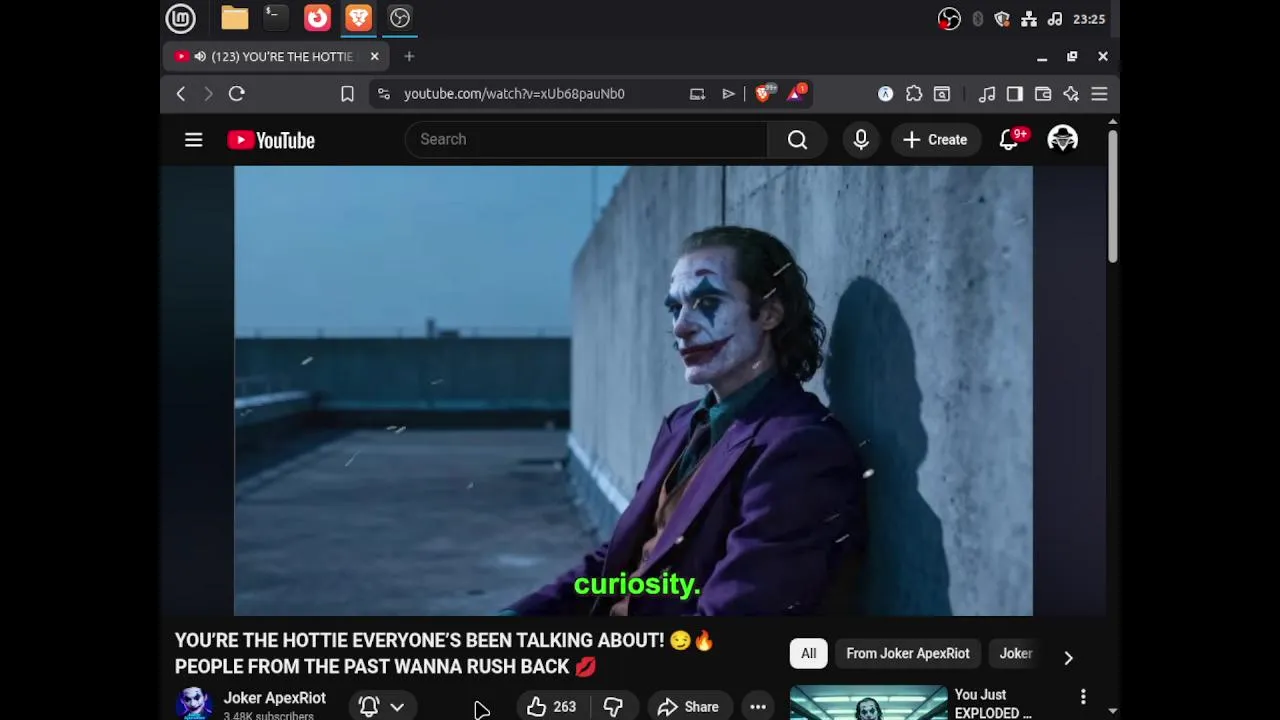This screenshot has width=1280, height=720.
Task: Open the extensions puzzle-piece menu
Action: [914, 94]
